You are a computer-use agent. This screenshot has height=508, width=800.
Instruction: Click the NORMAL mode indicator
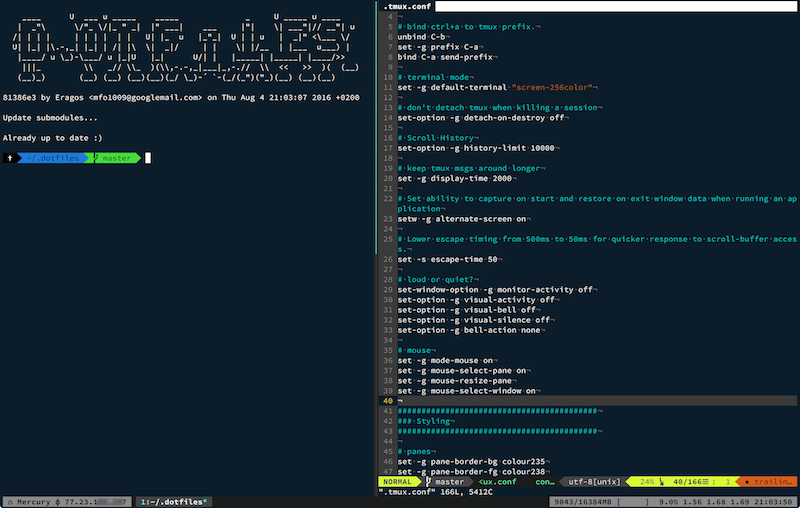point(397,481)
